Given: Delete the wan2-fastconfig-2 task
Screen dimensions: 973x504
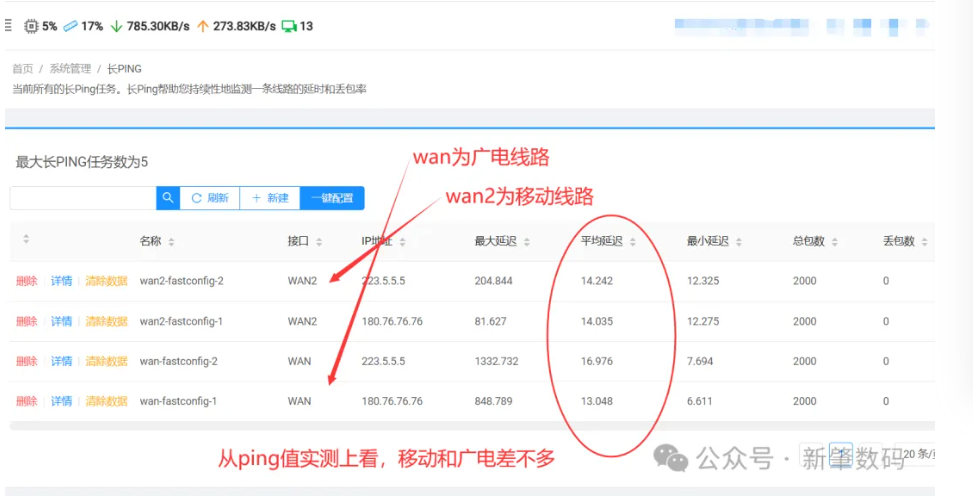Looking at the screenshot, I should 27,281.
